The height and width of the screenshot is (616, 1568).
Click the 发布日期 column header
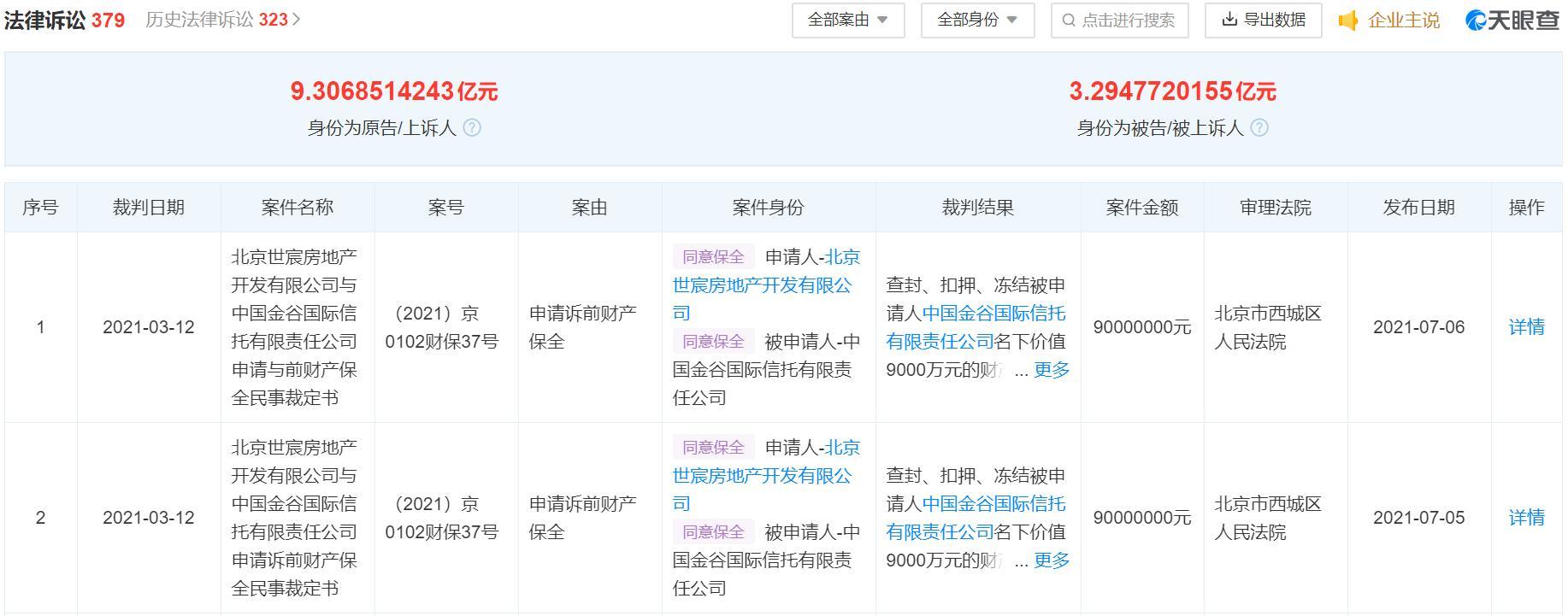[x=1419, y=208]
